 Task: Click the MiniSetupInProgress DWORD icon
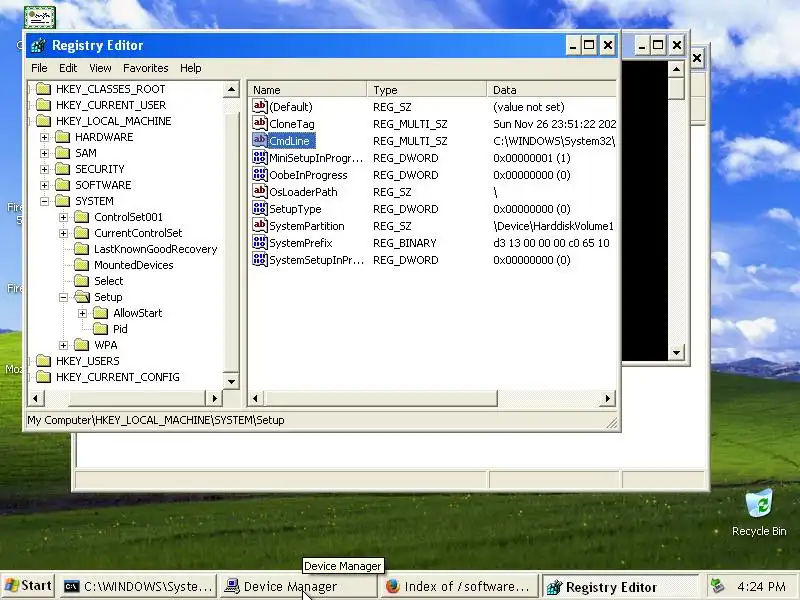(260, 158)
